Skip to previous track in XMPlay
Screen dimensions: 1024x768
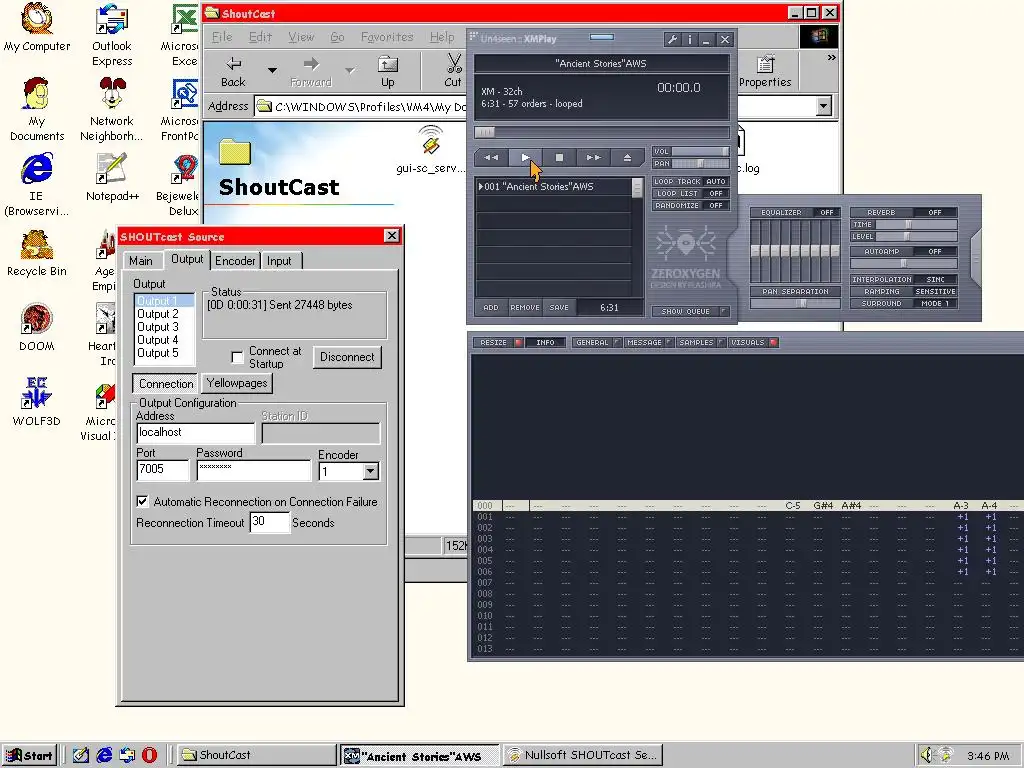click(x=491, y=157)
